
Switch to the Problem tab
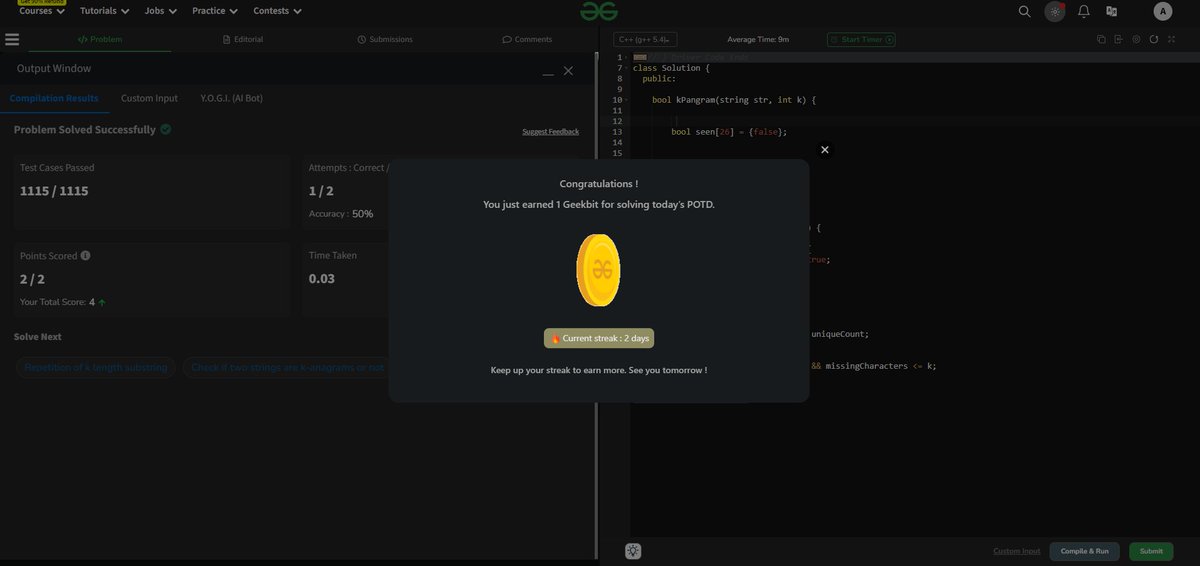100,39
